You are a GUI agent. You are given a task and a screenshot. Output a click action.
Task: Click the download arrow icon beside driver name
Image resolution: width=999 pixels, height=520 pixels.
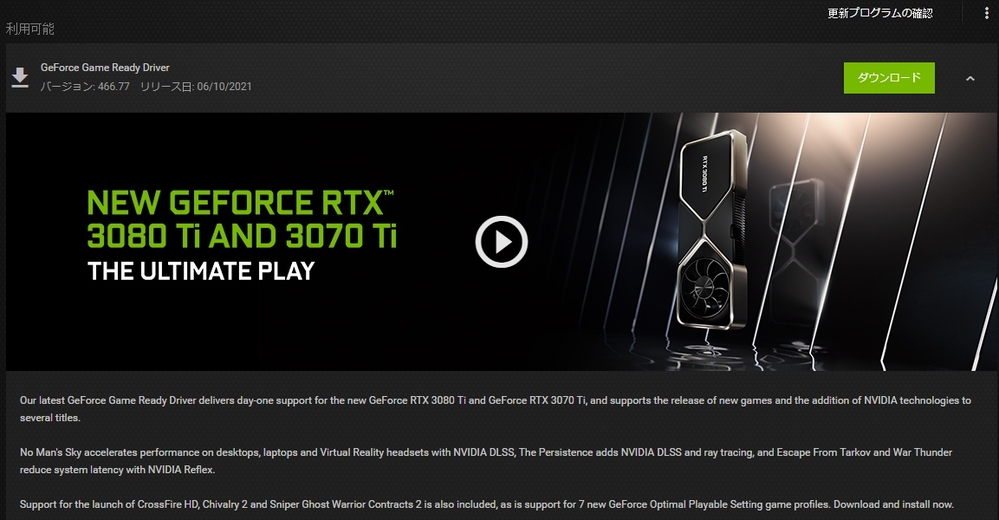coord(20,78)
